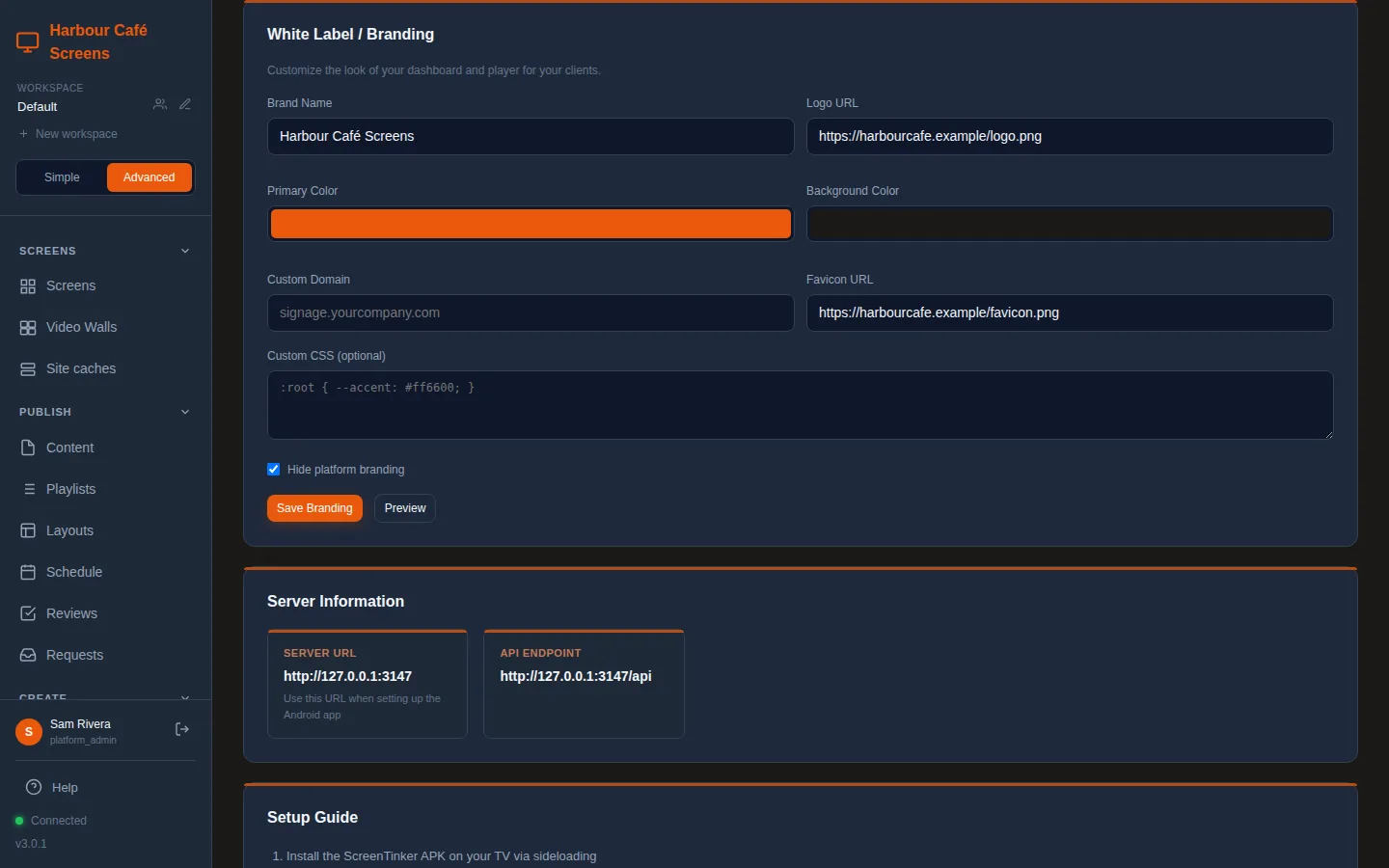Open the Video Walls page

tap(106, 328)
